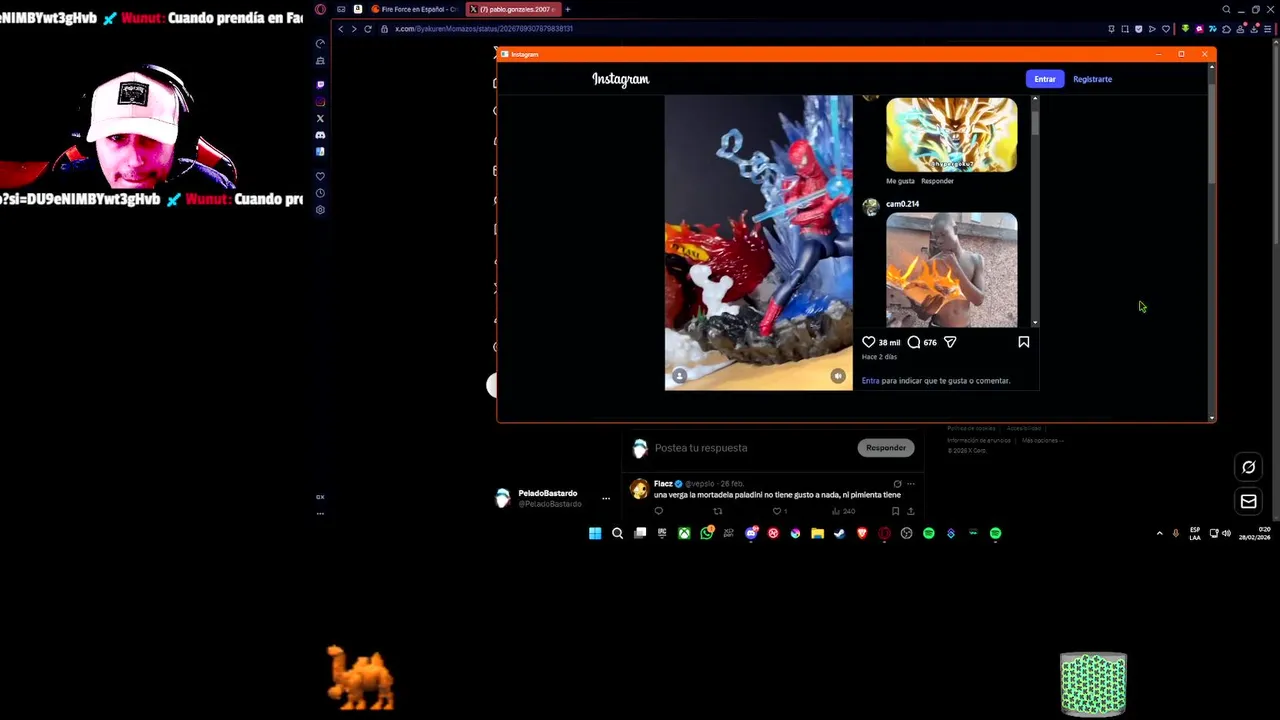
Task: Show tagged people on the reel
Action: click(679, 376)
